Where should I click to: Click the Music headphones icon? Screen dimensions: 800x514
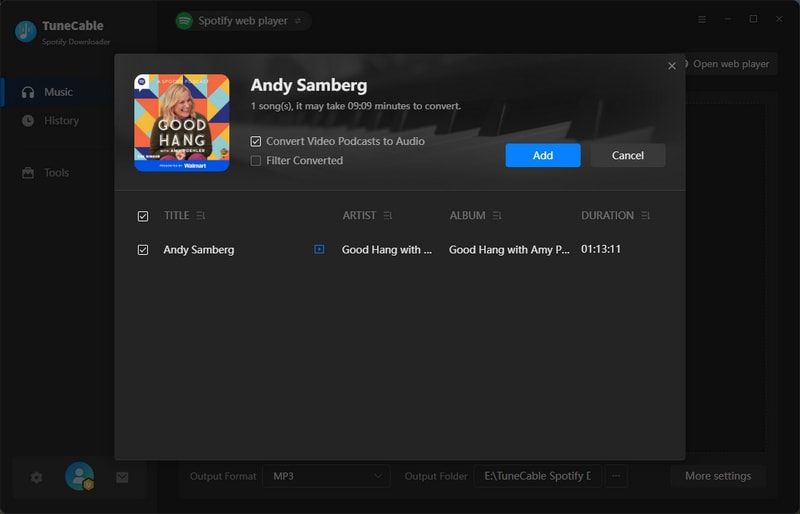(28, 92)
